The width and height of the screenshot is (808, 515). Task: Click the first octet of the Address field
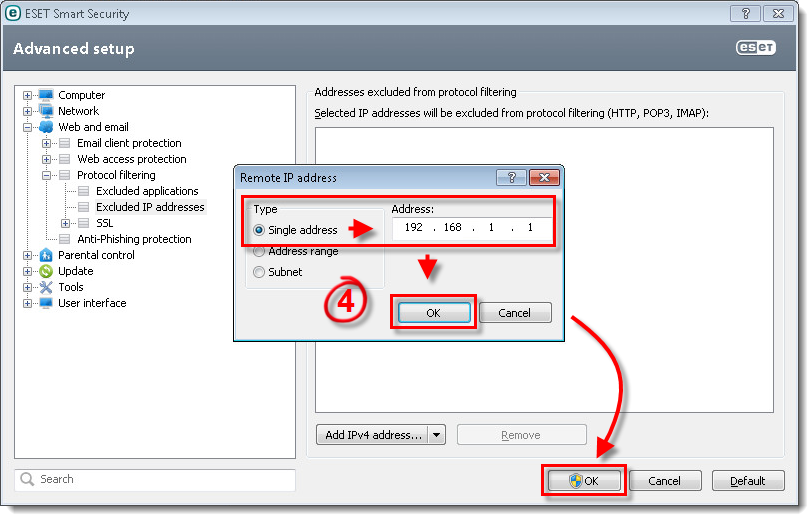[414, 228]
